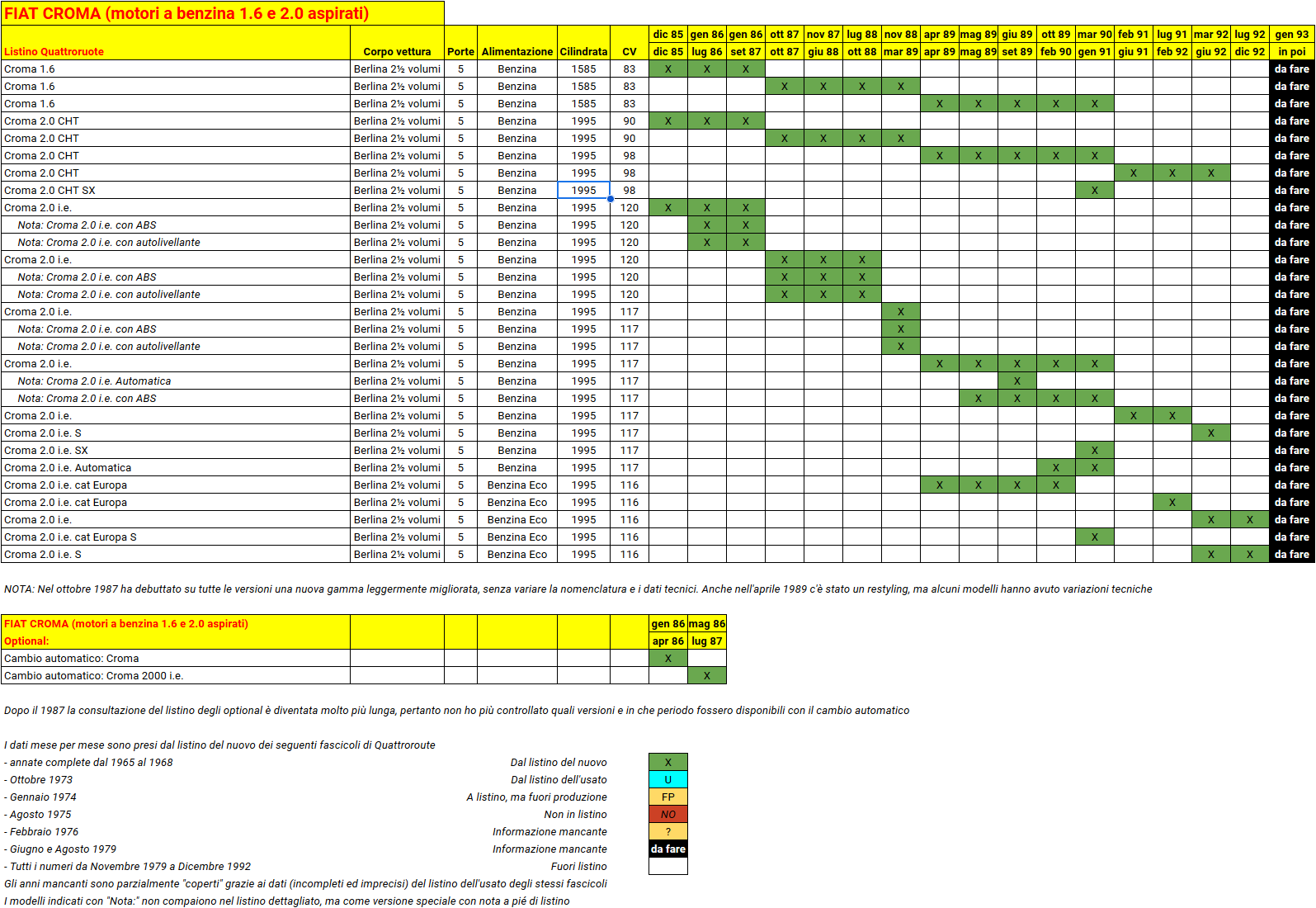Click the blue fill handle of selected cell

tap(611, 199)
